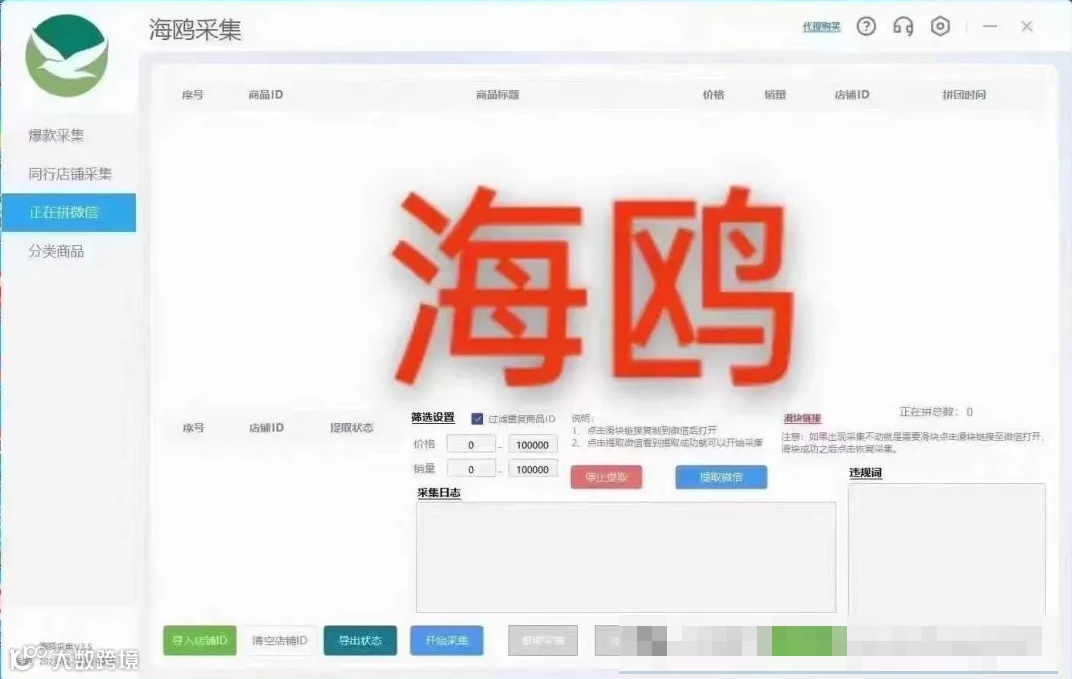
Task: Click the green 导入店铺ID button
Action: (x=200, y=641)
